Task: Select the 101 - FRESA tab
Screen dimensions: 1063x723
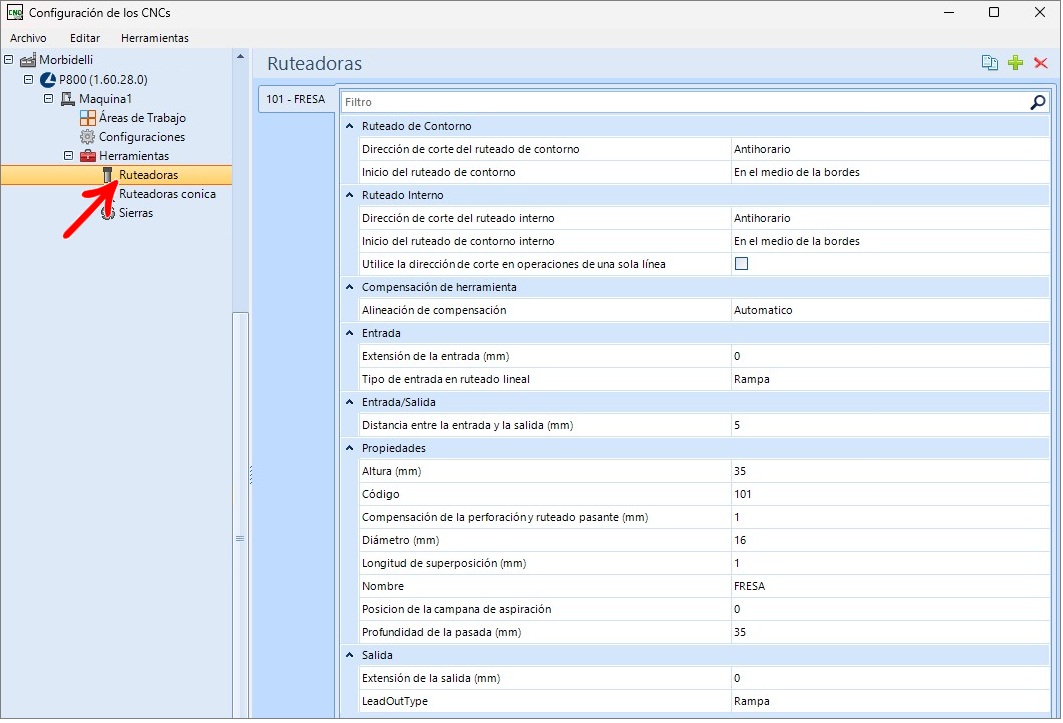Action: click(296, 99)
